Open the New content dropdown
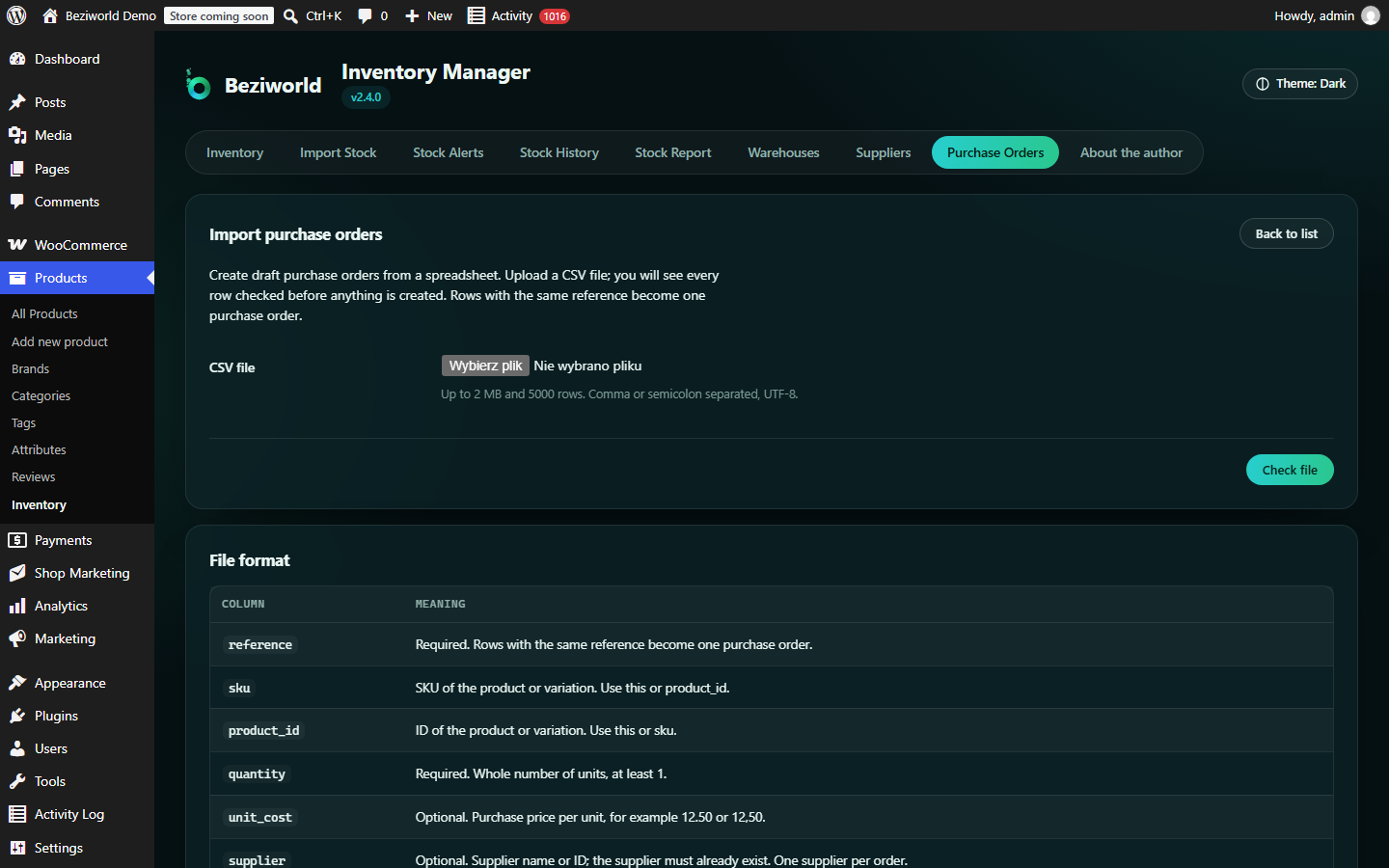 428,15
